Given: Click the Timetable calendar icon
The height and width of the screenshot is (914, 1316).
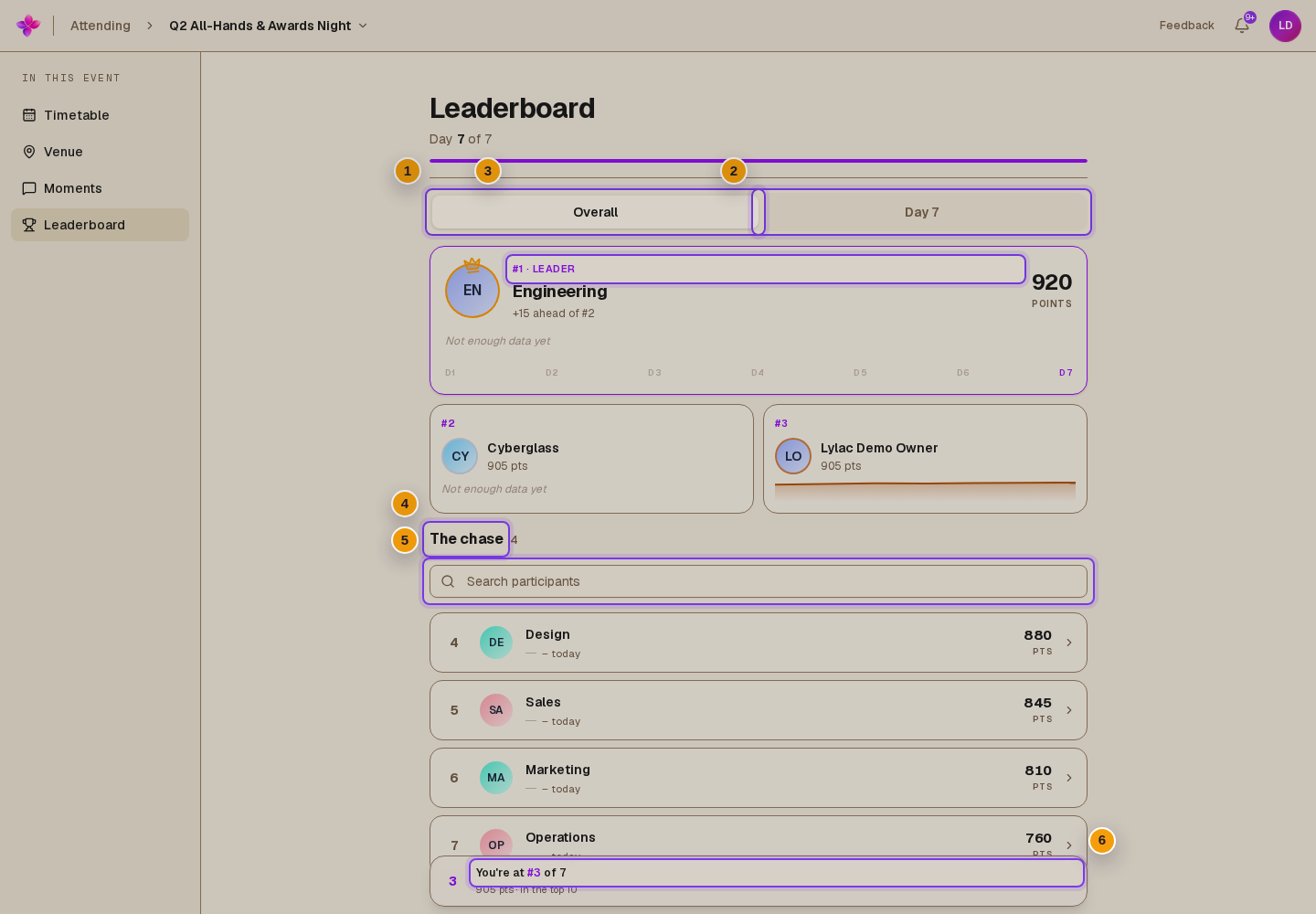Looking at the screenshot, I should coord(29,115).
